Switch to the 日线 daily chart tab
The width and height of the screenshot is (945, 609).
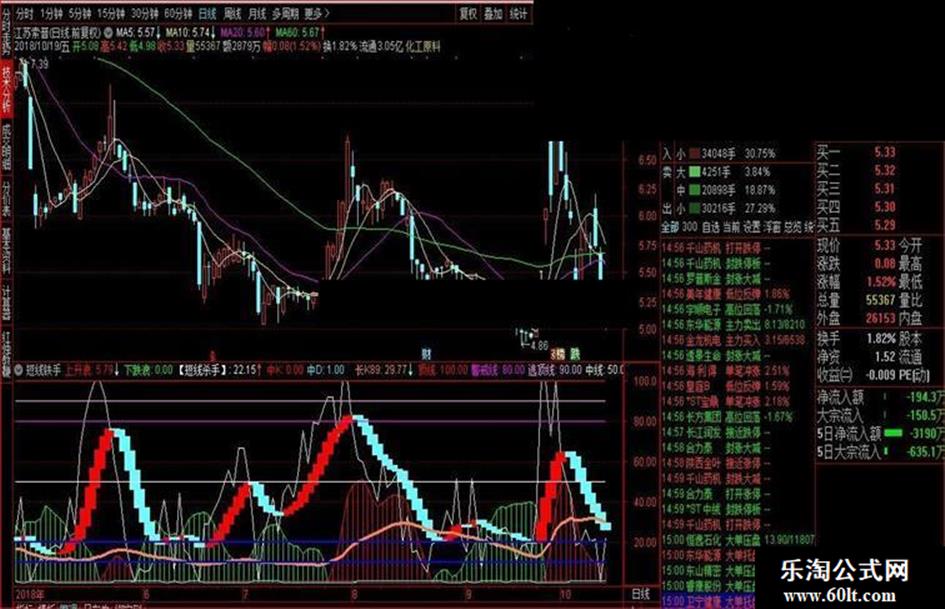click(207, 13)
